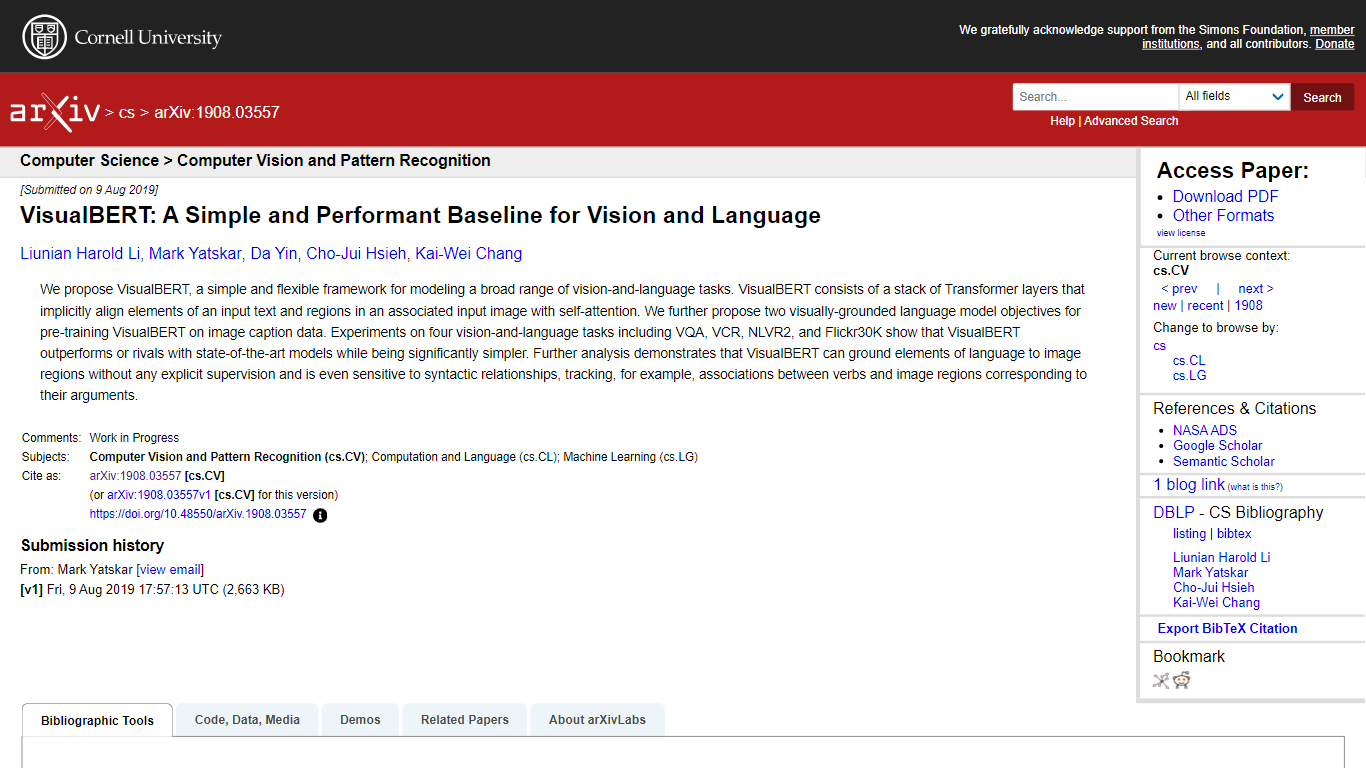Open Advanced Search
1366x768 pixels.
click(1131, 121)
